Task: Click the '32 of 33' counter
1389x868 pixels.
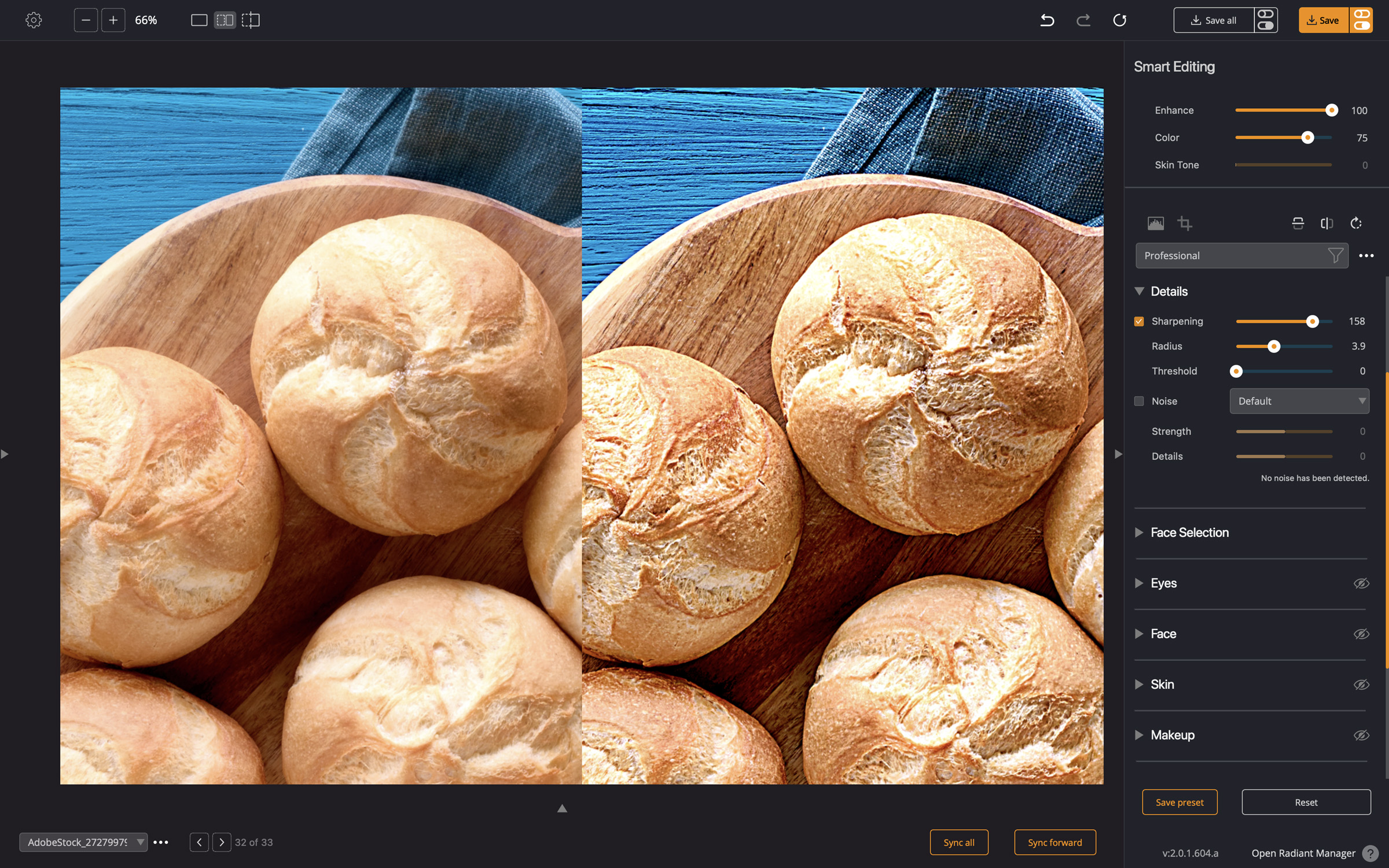Action: click(253, 843)
